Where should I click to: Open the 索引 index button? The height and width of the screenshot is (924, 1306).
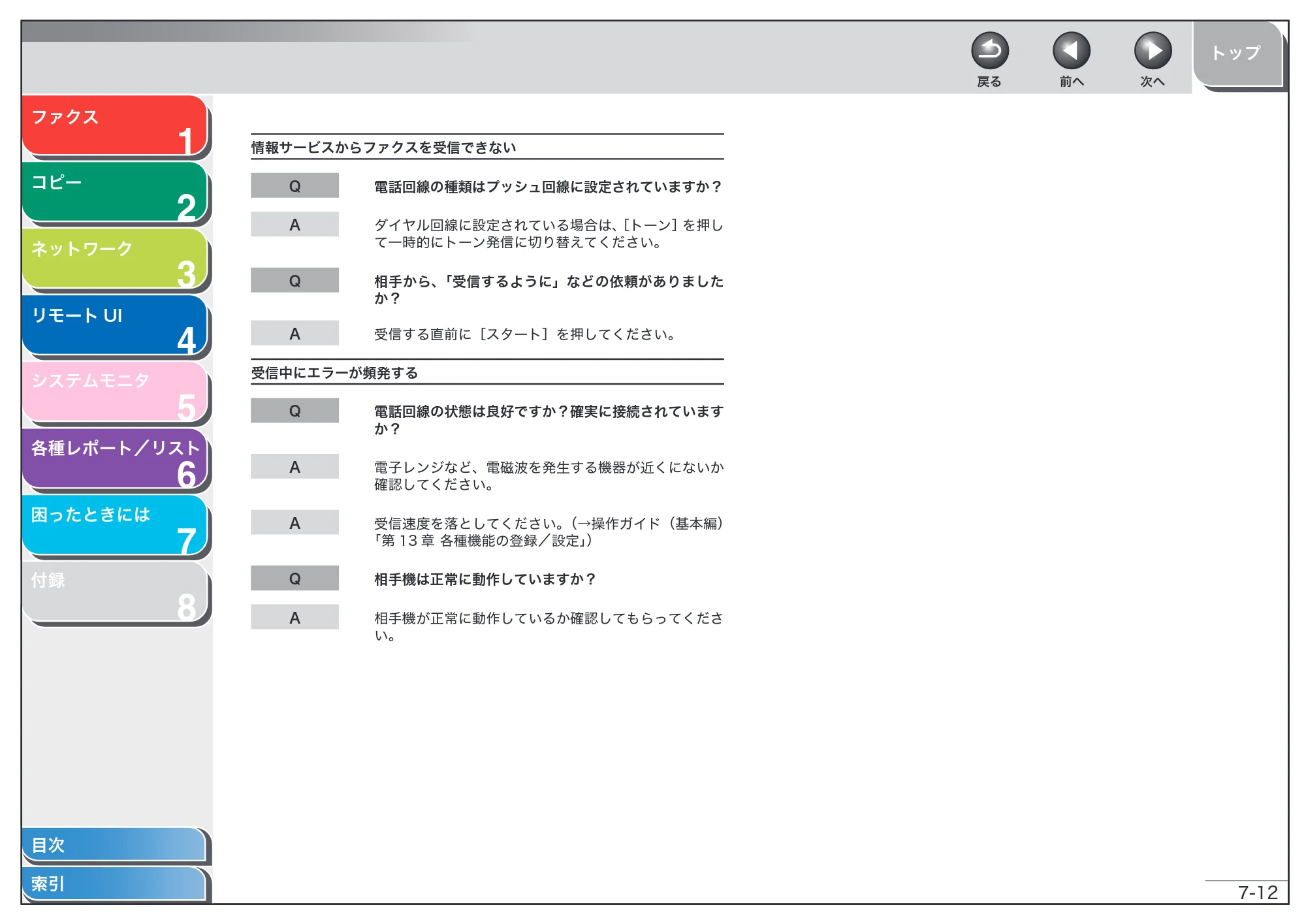click(x=114, y=884)
